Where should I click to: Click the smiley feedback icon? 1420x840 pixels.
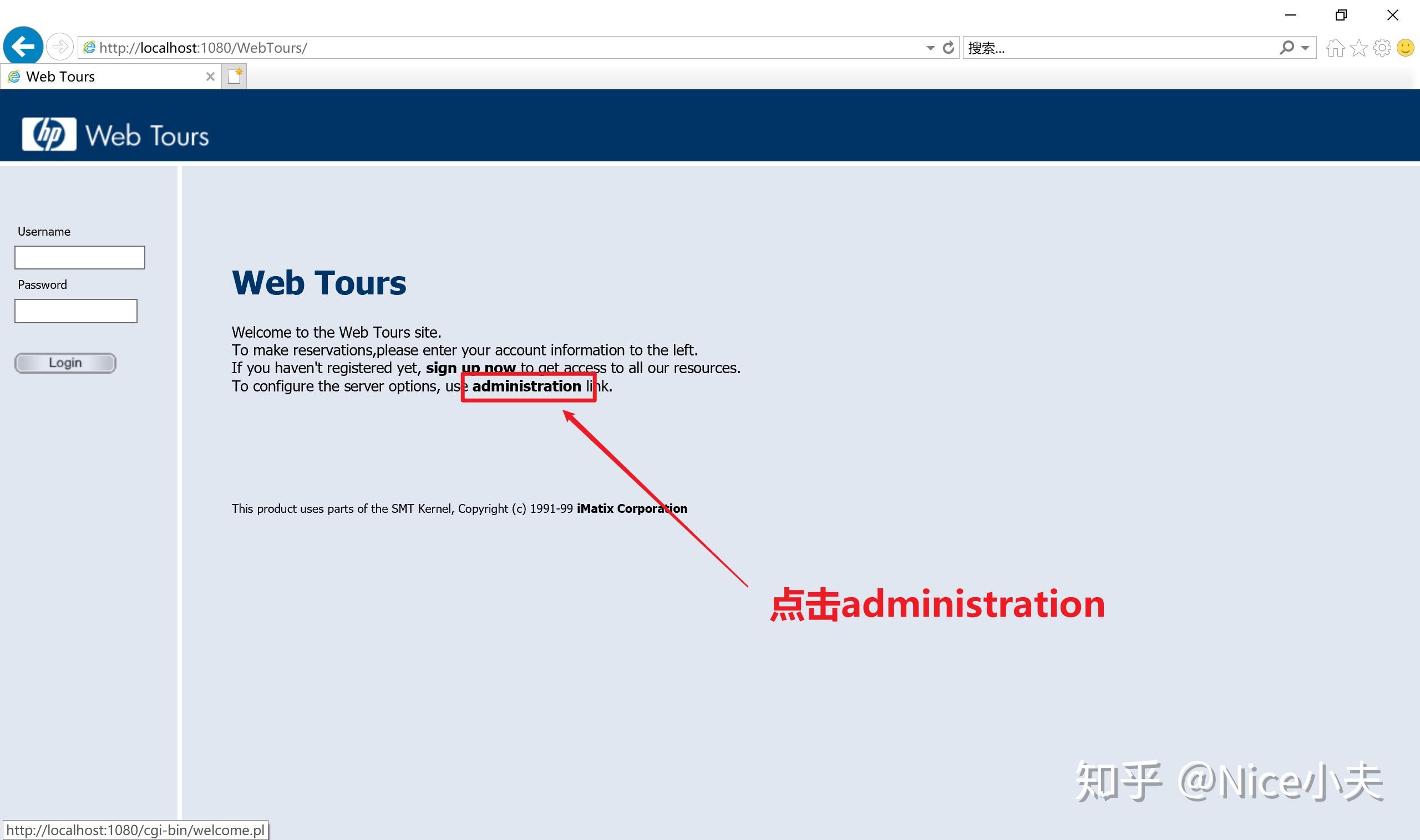point(1405,48)
